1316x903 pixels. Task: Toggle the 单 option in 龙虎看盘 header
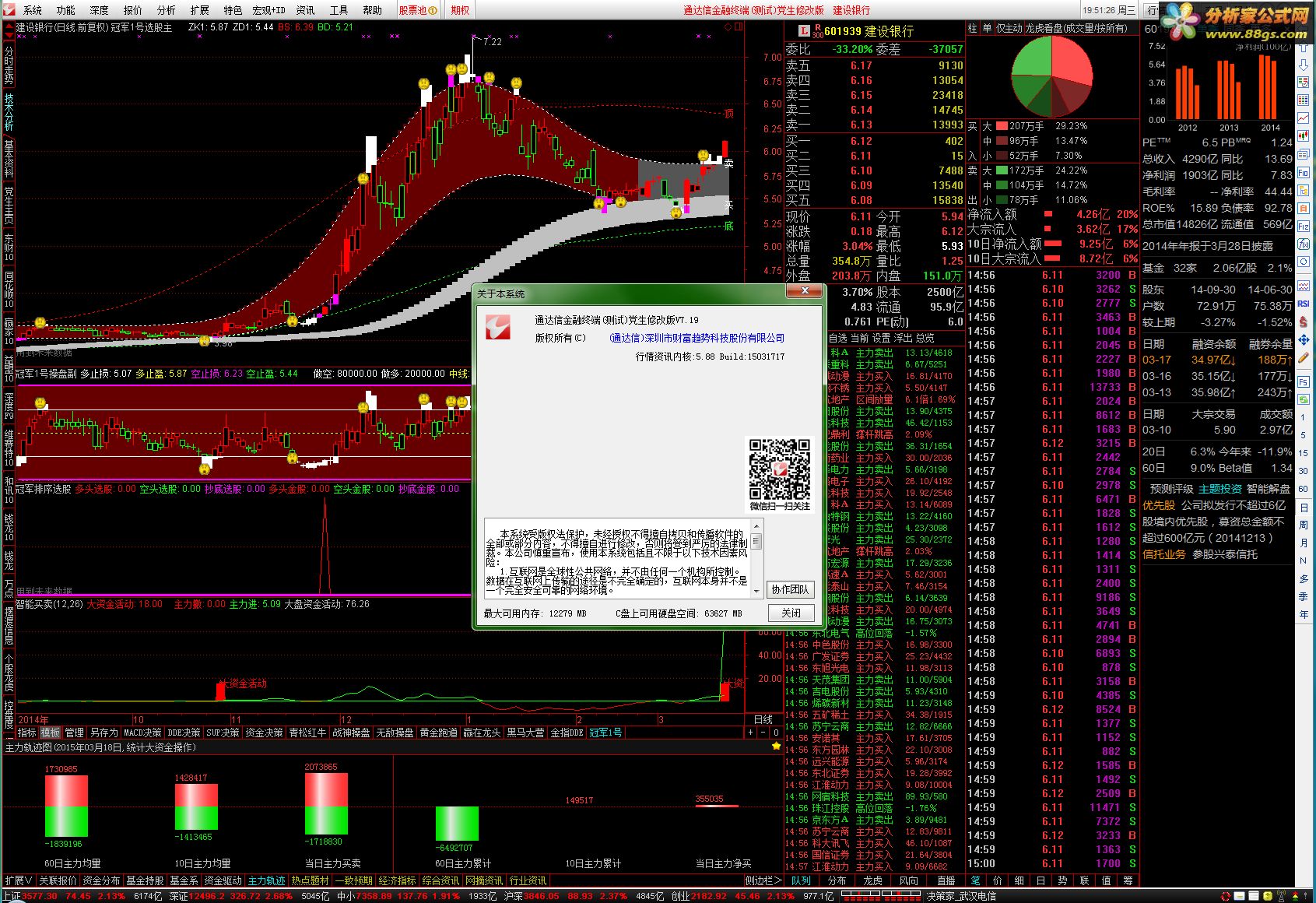pyautogui.click(x=987, y=28)
